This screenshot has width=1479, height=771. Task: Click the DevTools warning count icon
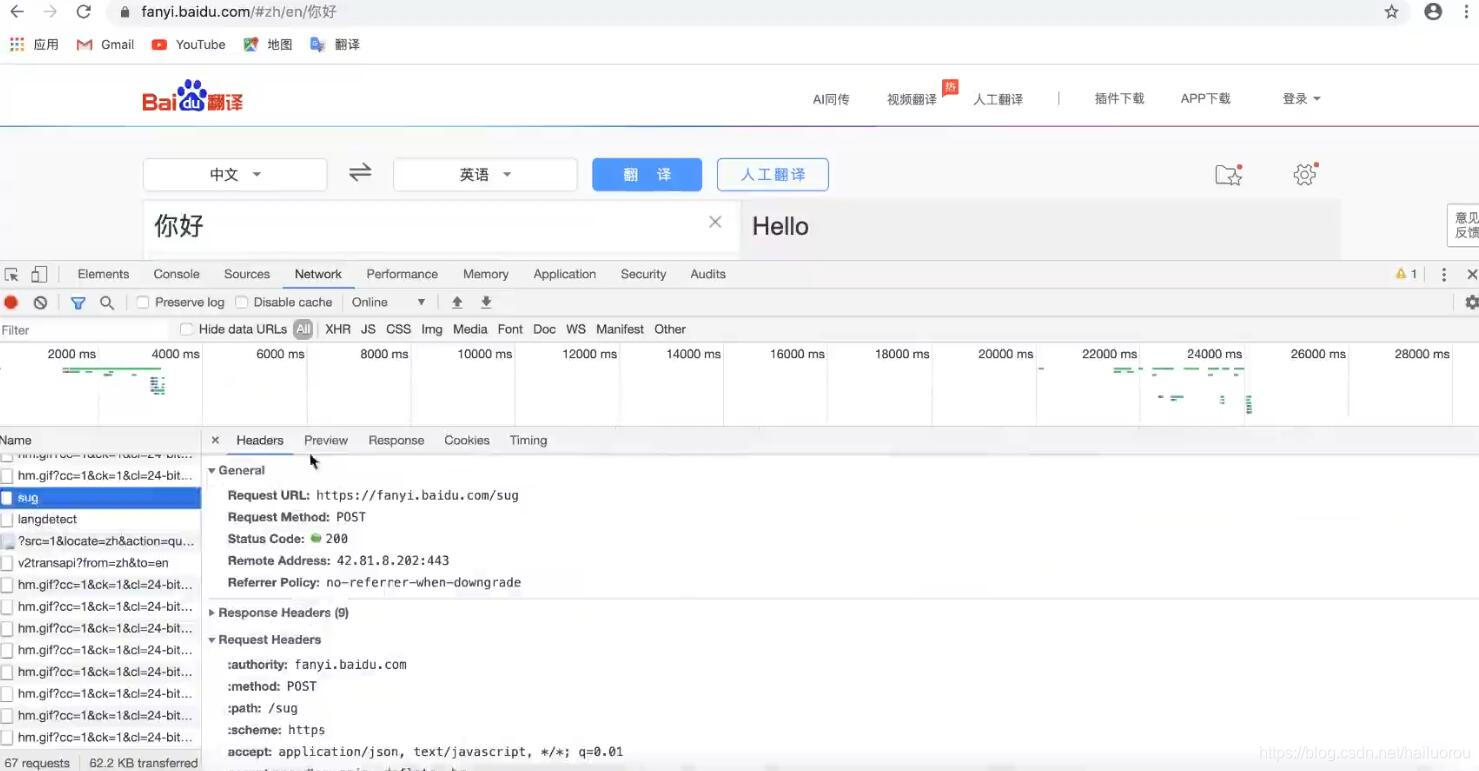pos(1406,274)
